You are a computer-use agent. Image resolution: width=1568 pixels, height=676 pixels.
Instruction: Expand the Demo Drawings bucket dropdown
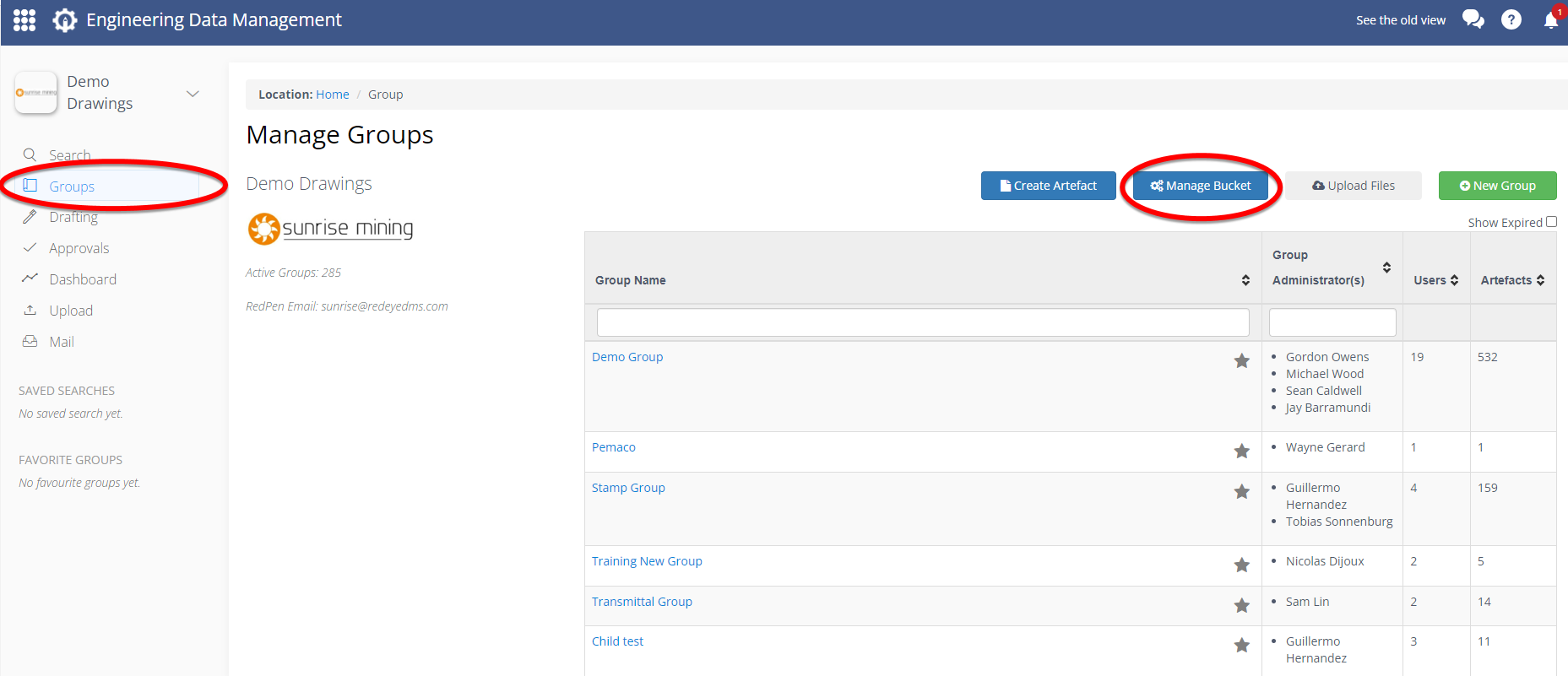coord(193,94)
